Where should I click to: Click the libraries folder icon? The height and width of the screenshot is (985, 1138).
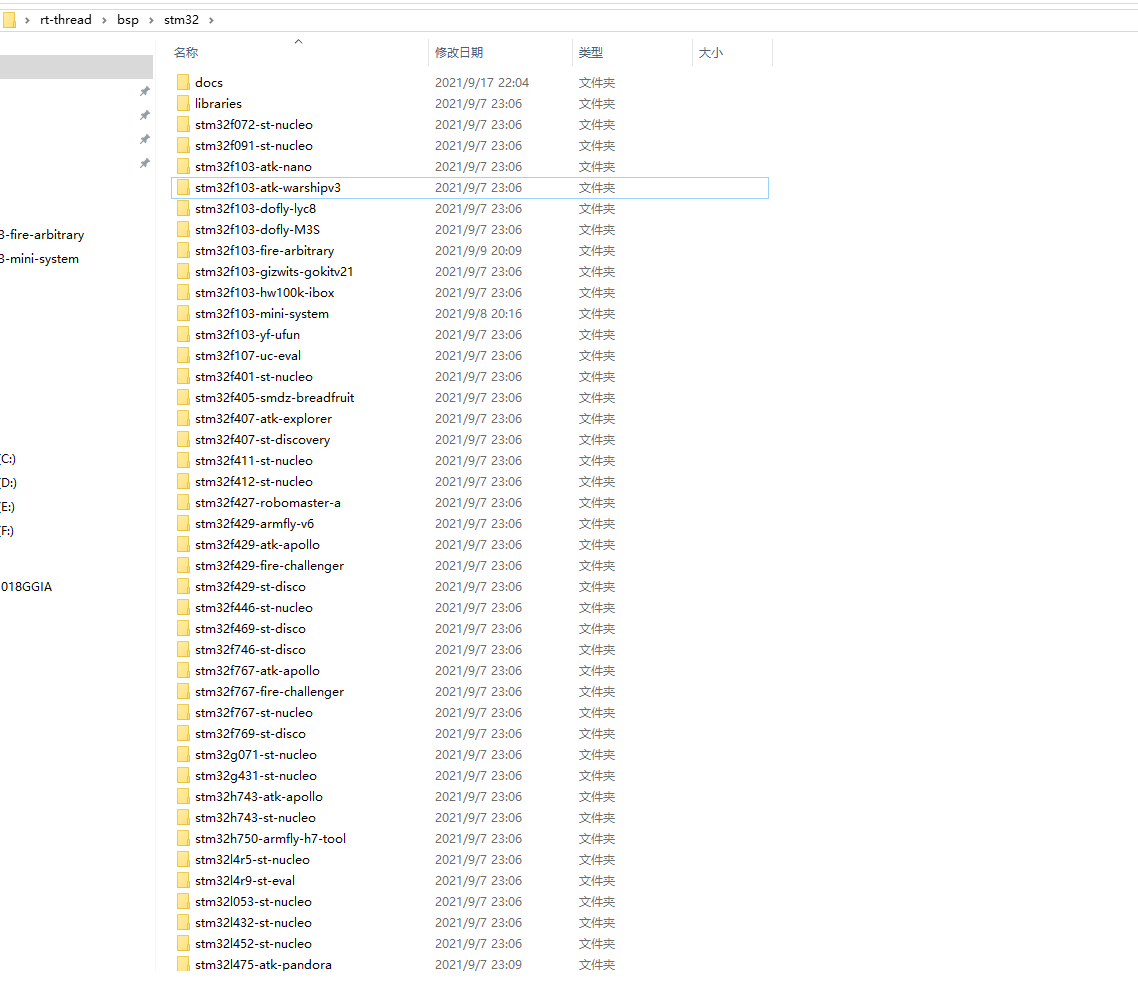coord(183,103)
